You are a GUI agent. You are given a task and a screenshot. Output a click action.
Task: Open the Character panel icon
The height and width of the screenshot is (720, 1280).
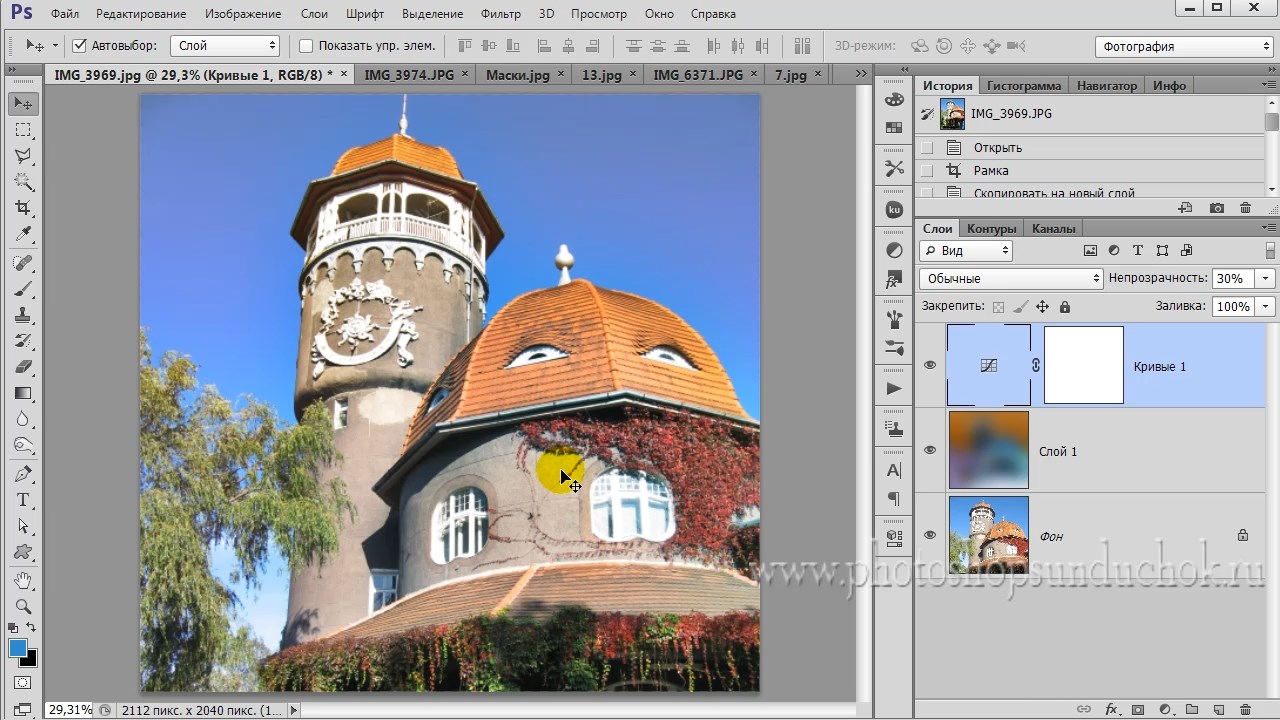point(894,470)
